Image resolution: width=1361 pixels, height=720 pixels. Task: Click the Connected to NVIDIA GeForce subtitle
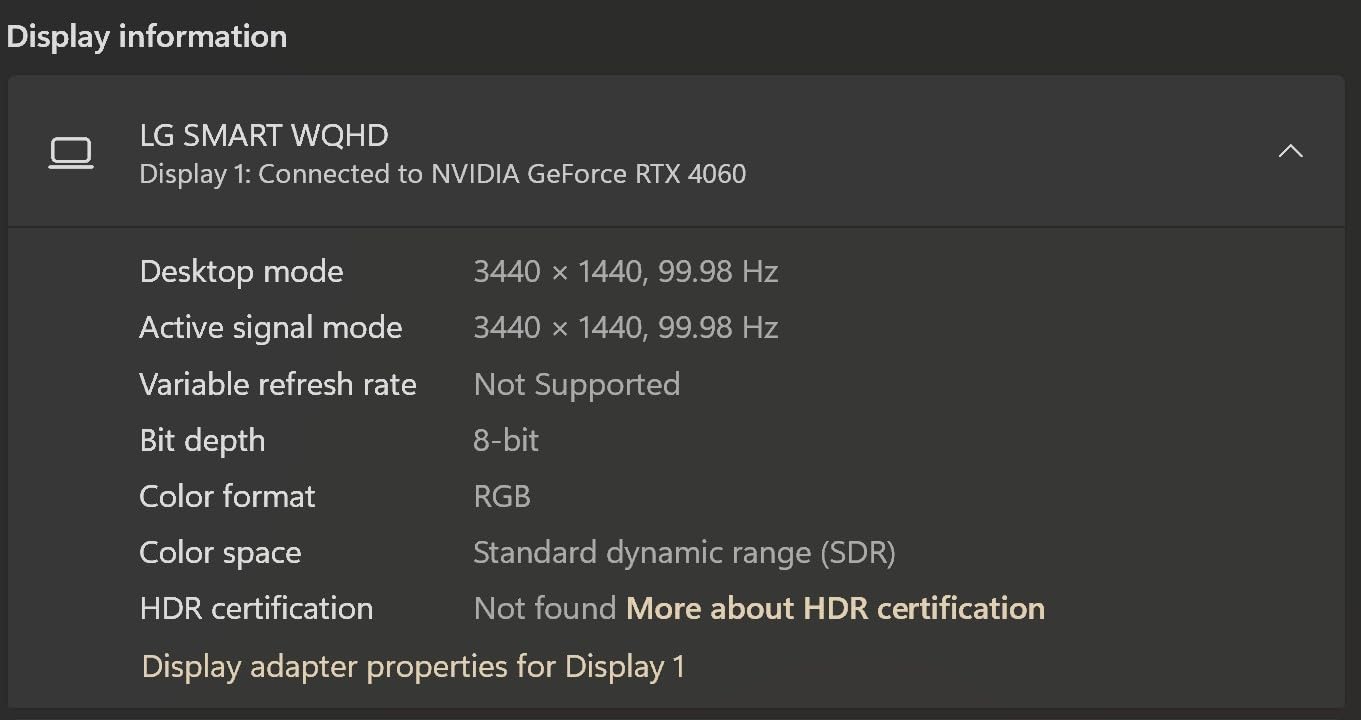pos(442,174)
